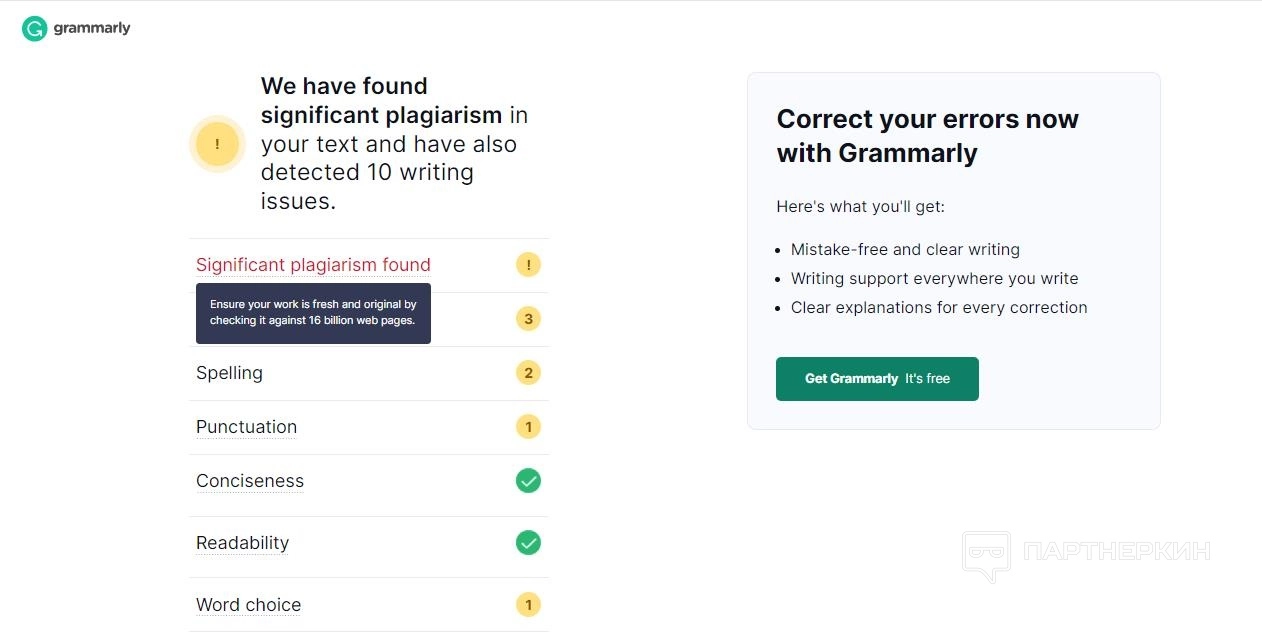Image resolution: width=1262 pixels, height=636 pixels.
Task: Click the green checkmark beside Readability
Action: click(528, 543)
